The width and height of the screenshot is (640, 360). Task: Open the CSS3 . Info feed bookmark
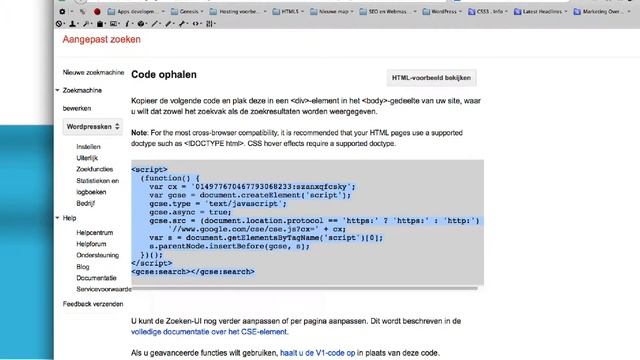point(487,11)
